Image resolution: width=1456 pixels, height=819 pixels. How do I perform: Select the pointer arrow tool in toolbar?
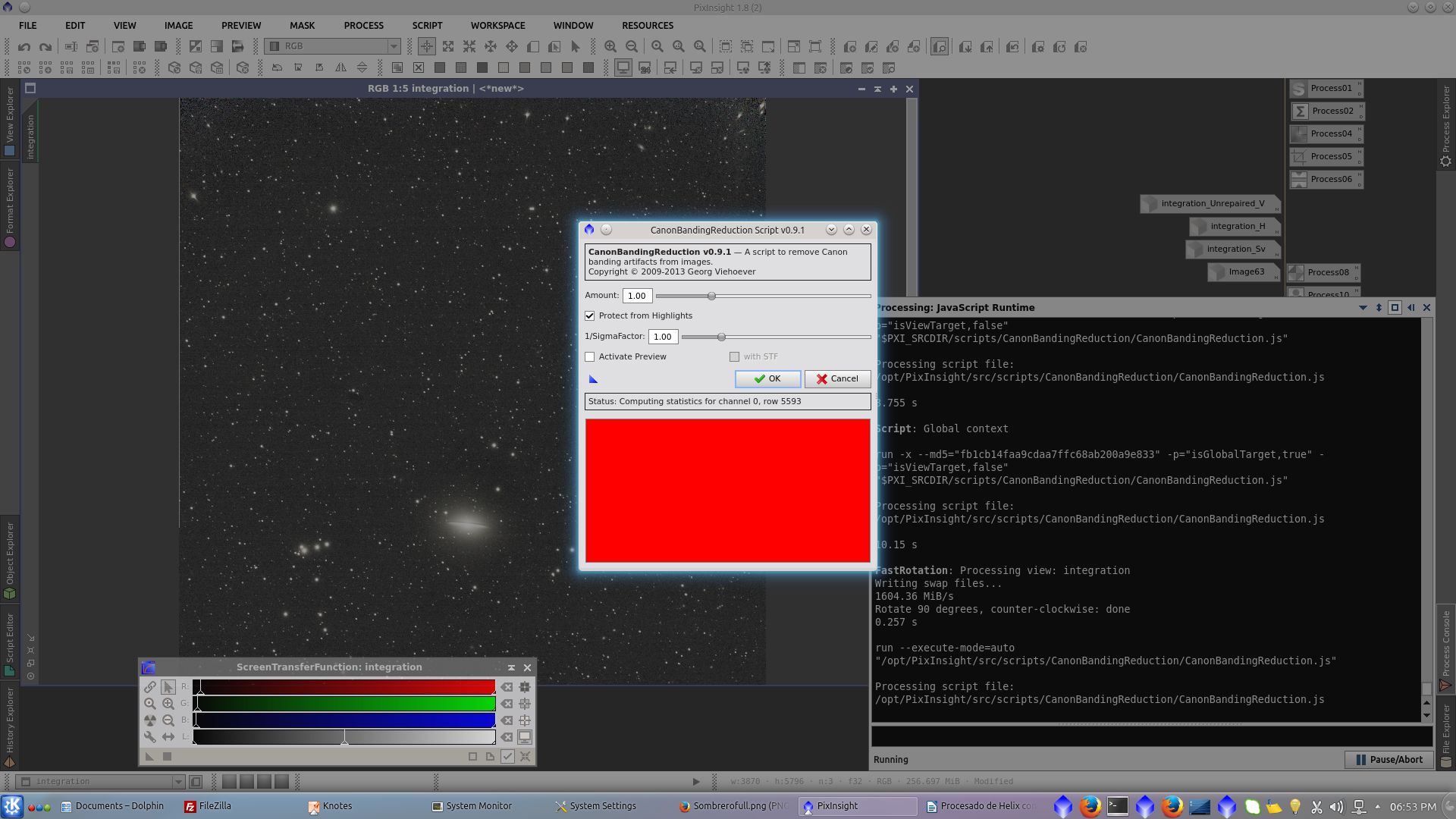click(576, 47)
